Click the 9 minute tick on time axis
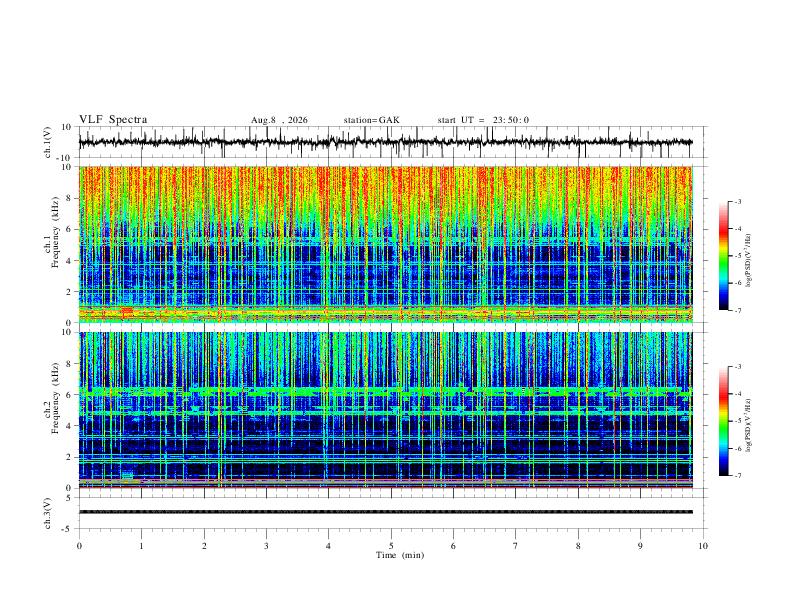This screenshot has height=612, width=792. coord(640,546)
